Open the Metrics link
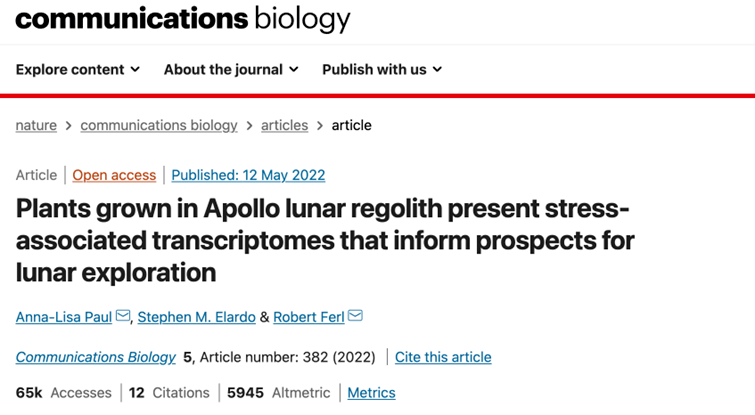 click(371, 393)
